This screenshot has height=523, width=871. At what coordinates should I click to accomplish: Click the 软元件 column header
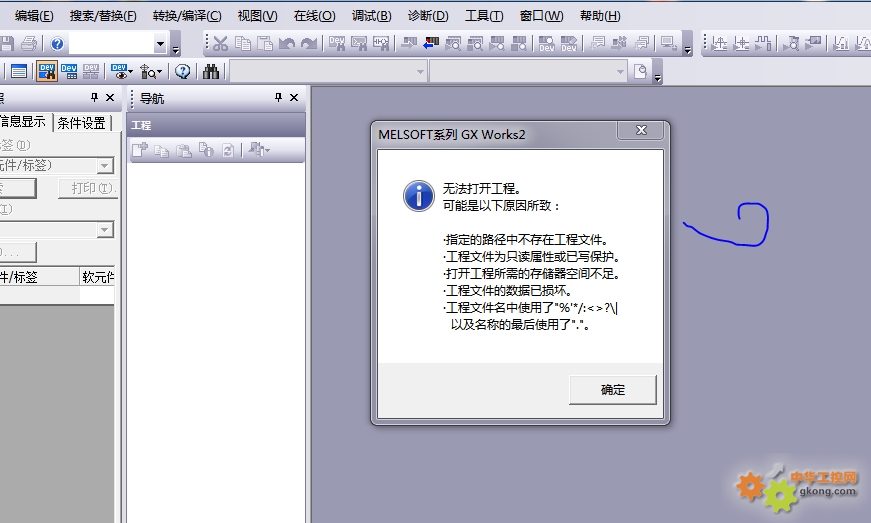tap(98, 276)
